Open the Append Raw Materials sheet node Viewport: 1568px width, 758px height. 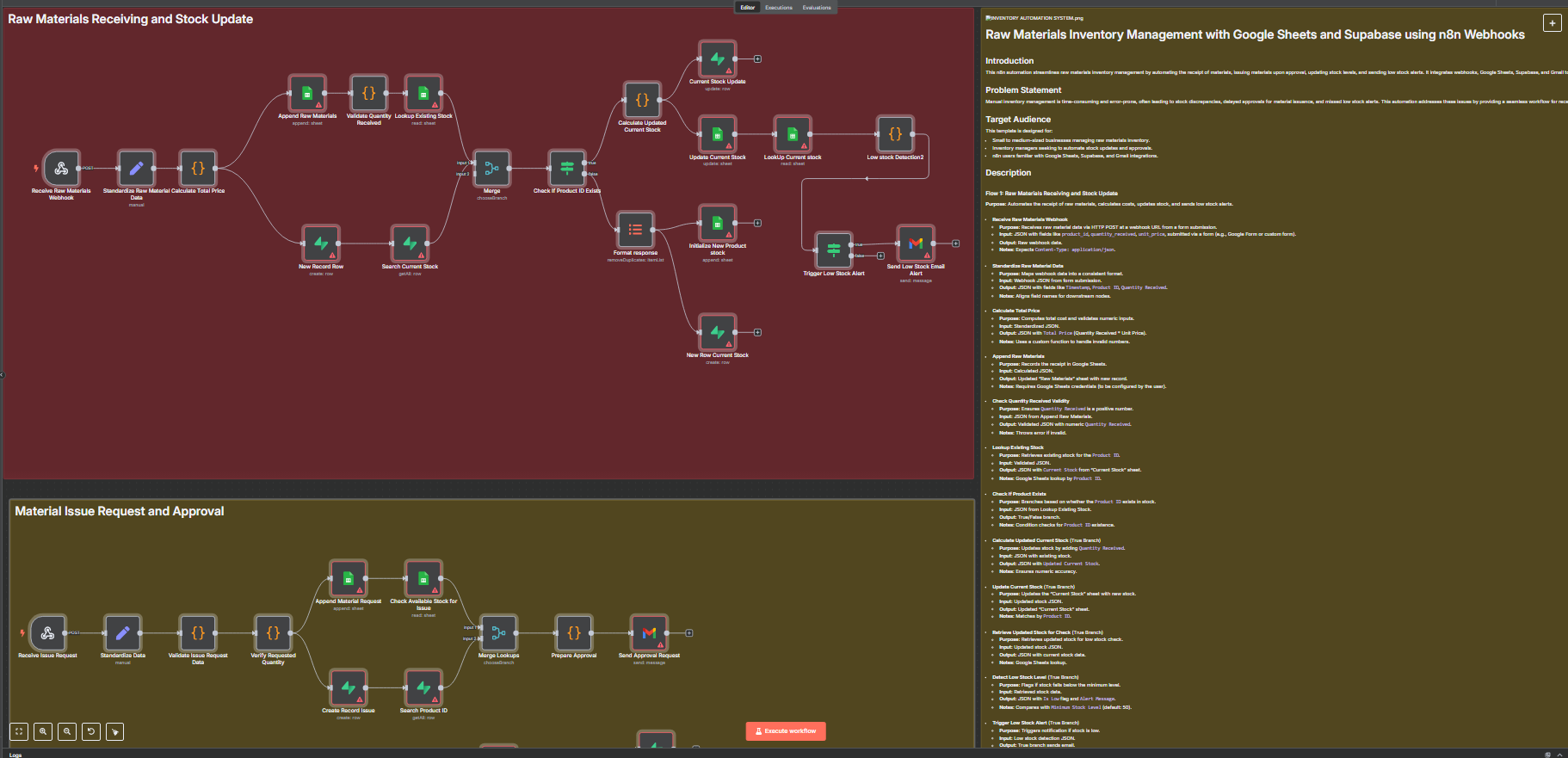[307, 93]
